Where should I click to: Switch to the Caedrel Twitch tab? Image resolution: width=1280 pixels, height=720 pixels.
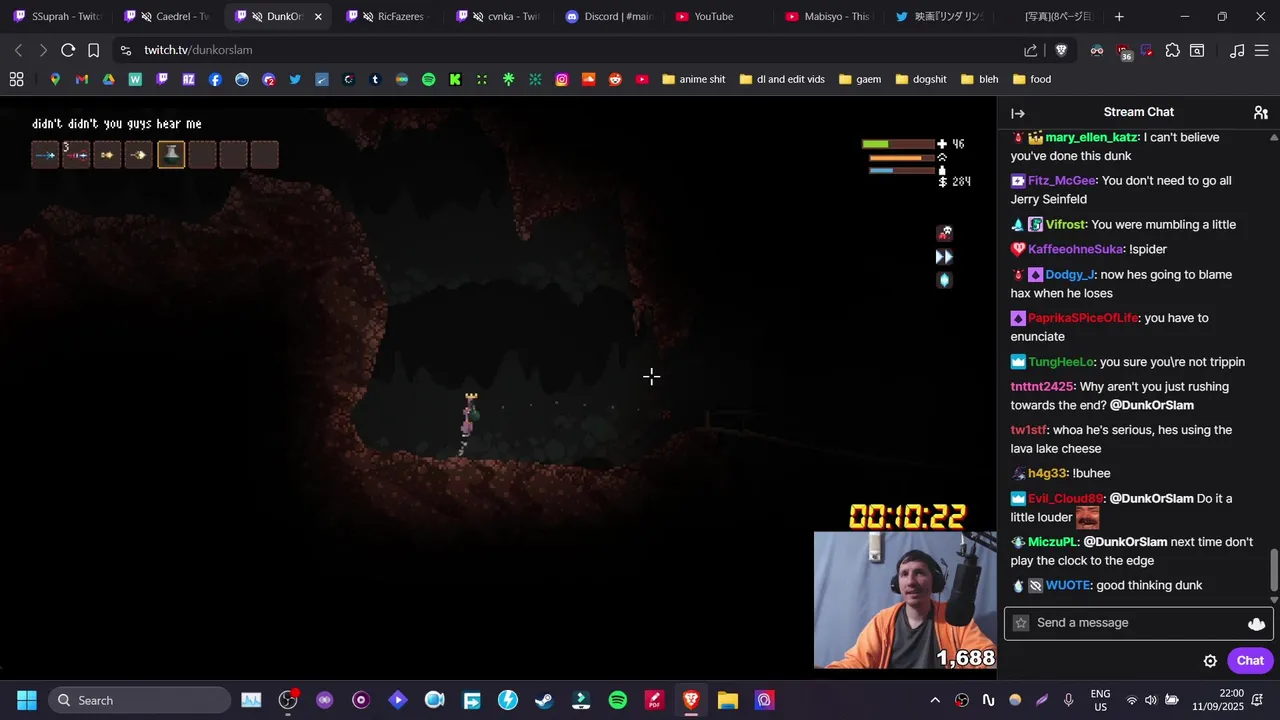point(168,17)
